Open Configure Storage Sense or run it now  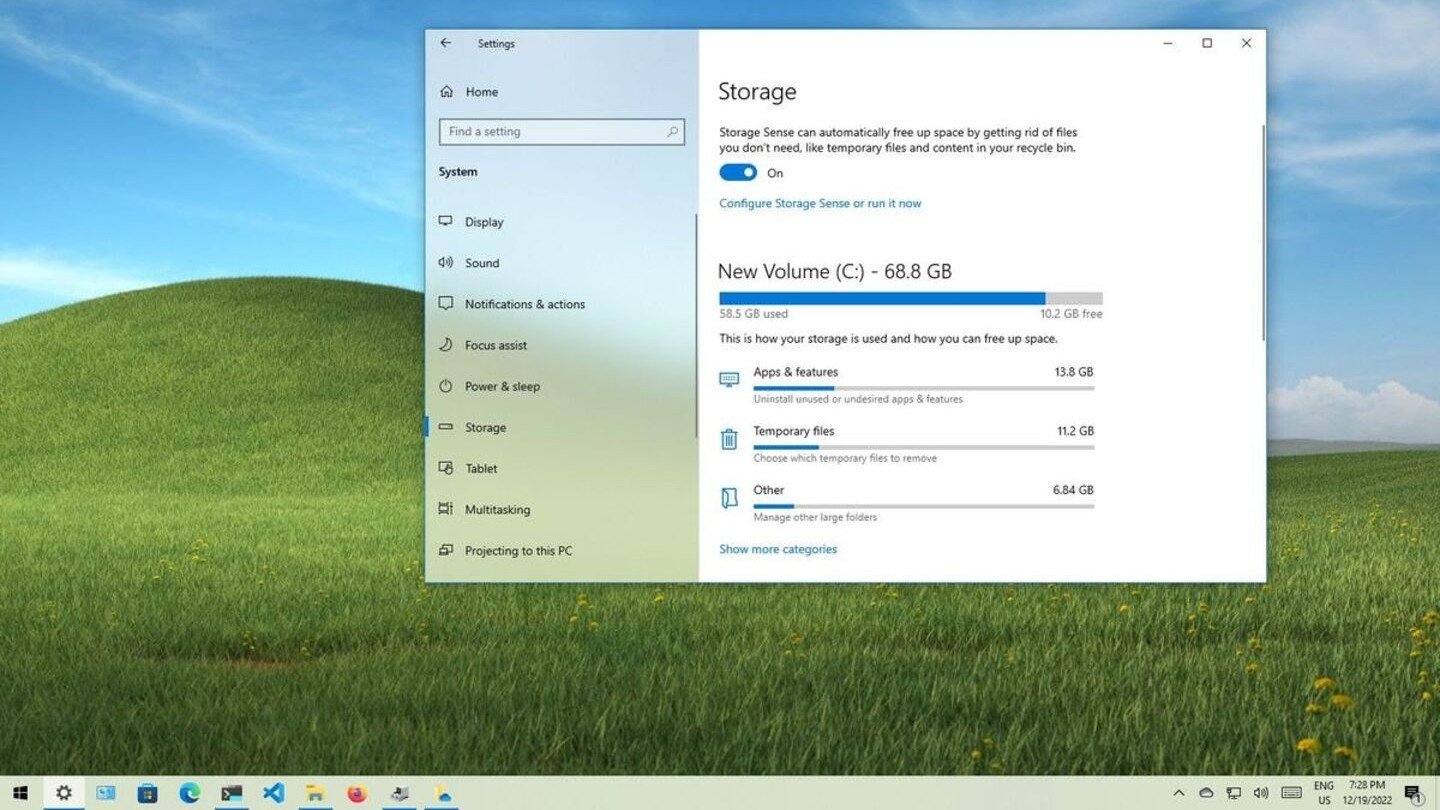click(x=820, y=203)
